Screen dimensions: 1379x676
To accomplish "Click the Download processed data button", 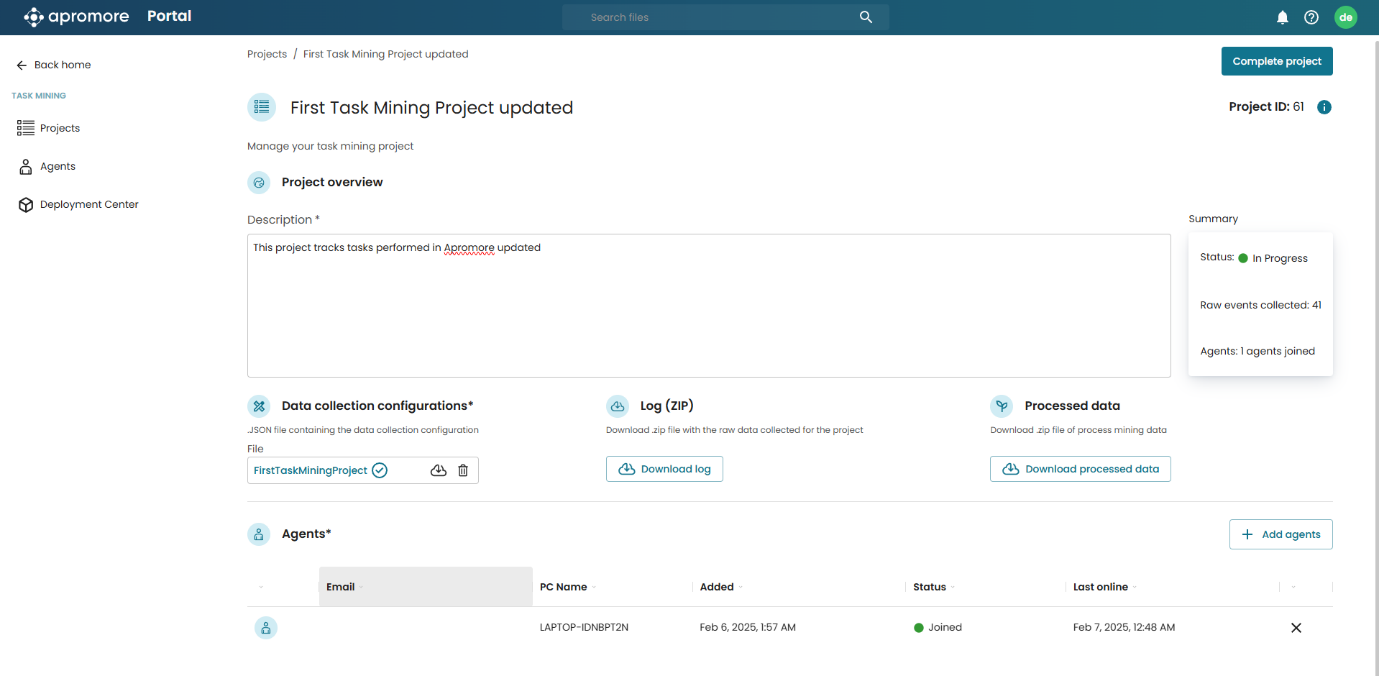I will pyautogui.click(x=1080, y=469).
